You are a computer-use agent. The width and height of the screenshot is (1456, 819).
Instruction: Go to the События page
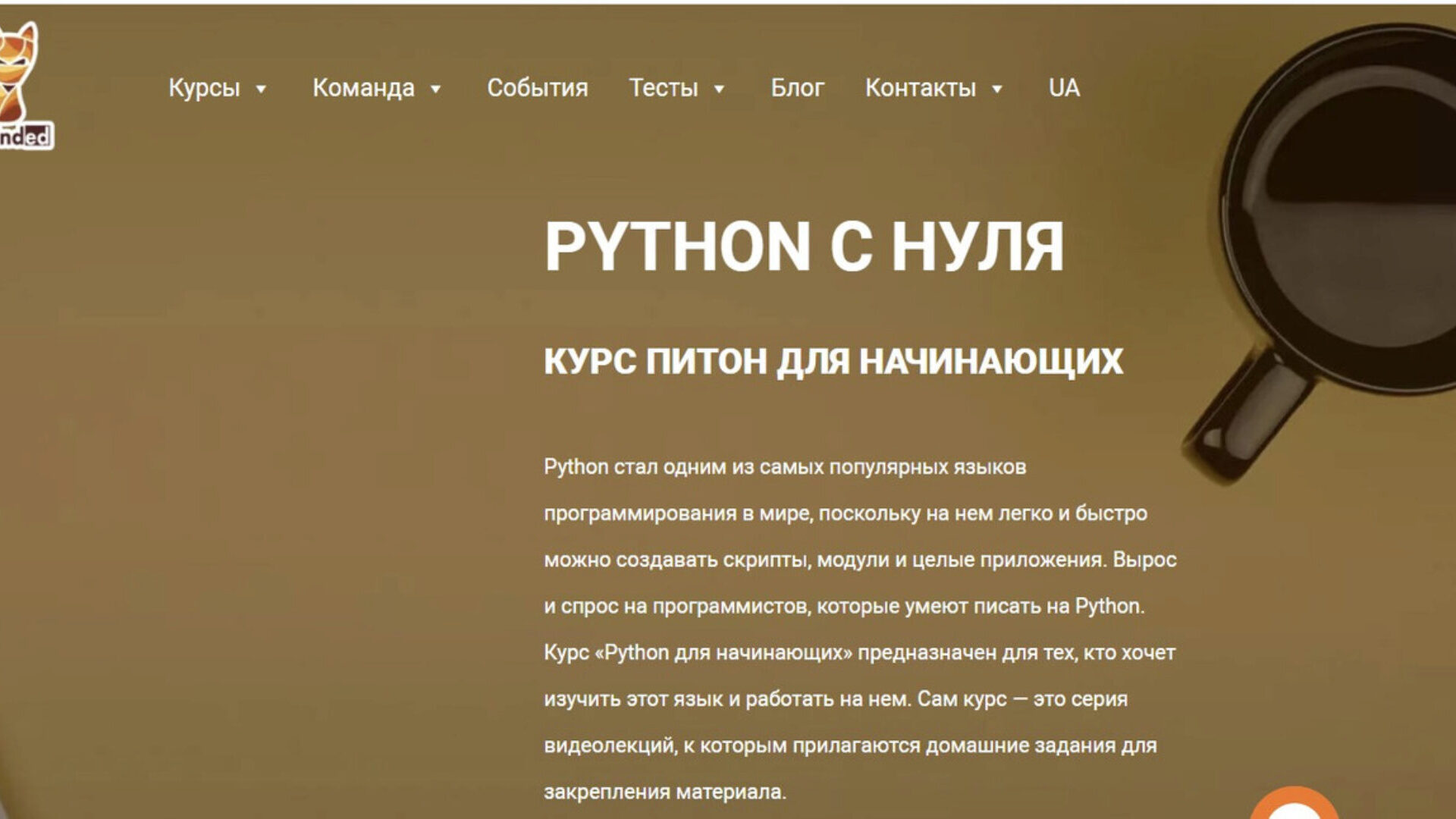(x=537, y=88)
